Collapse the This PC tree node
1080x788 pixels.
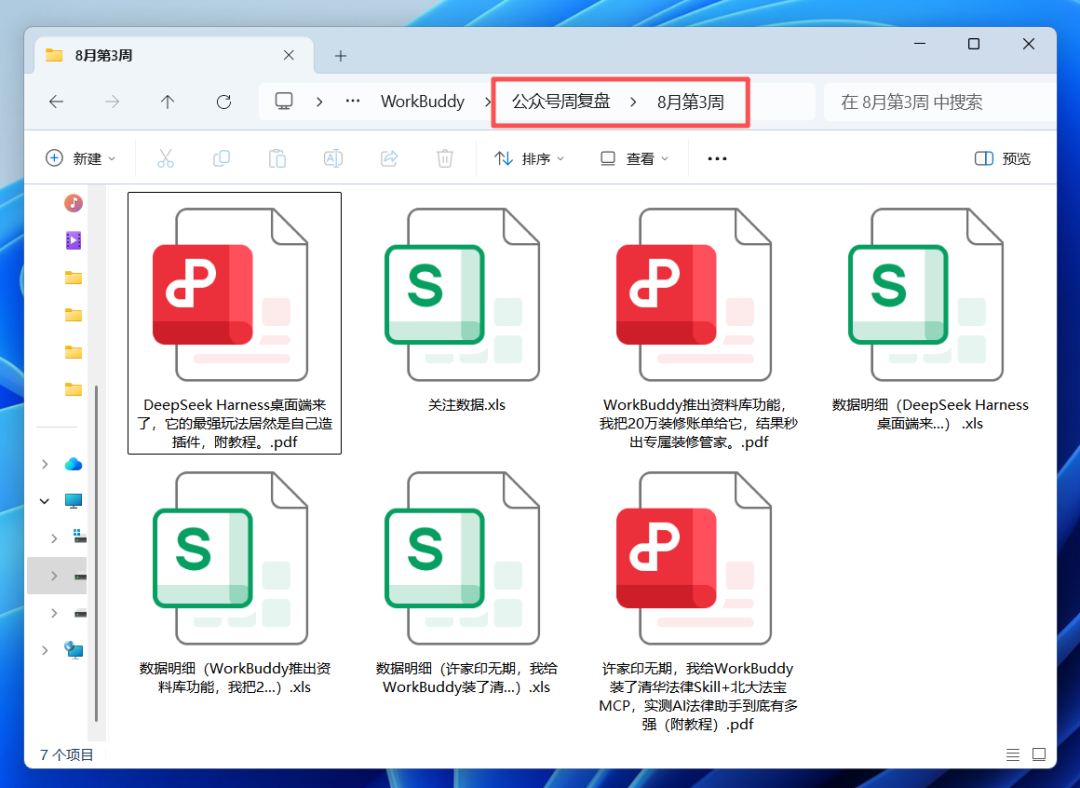tap(45, 501)
